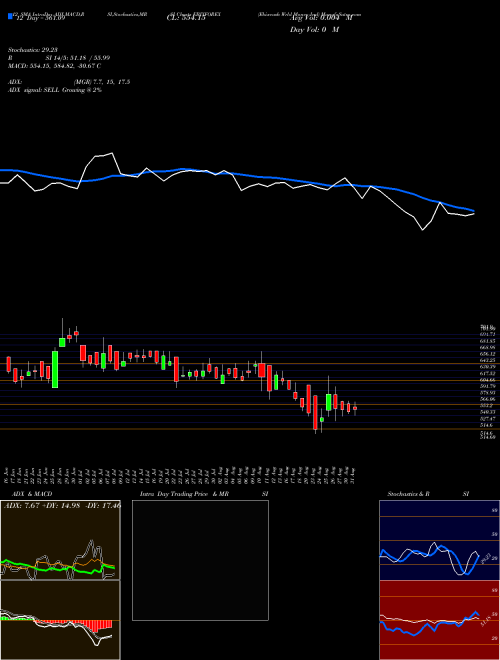Click the ADX indicator chart in upper left panel

(x=60, y=540)
